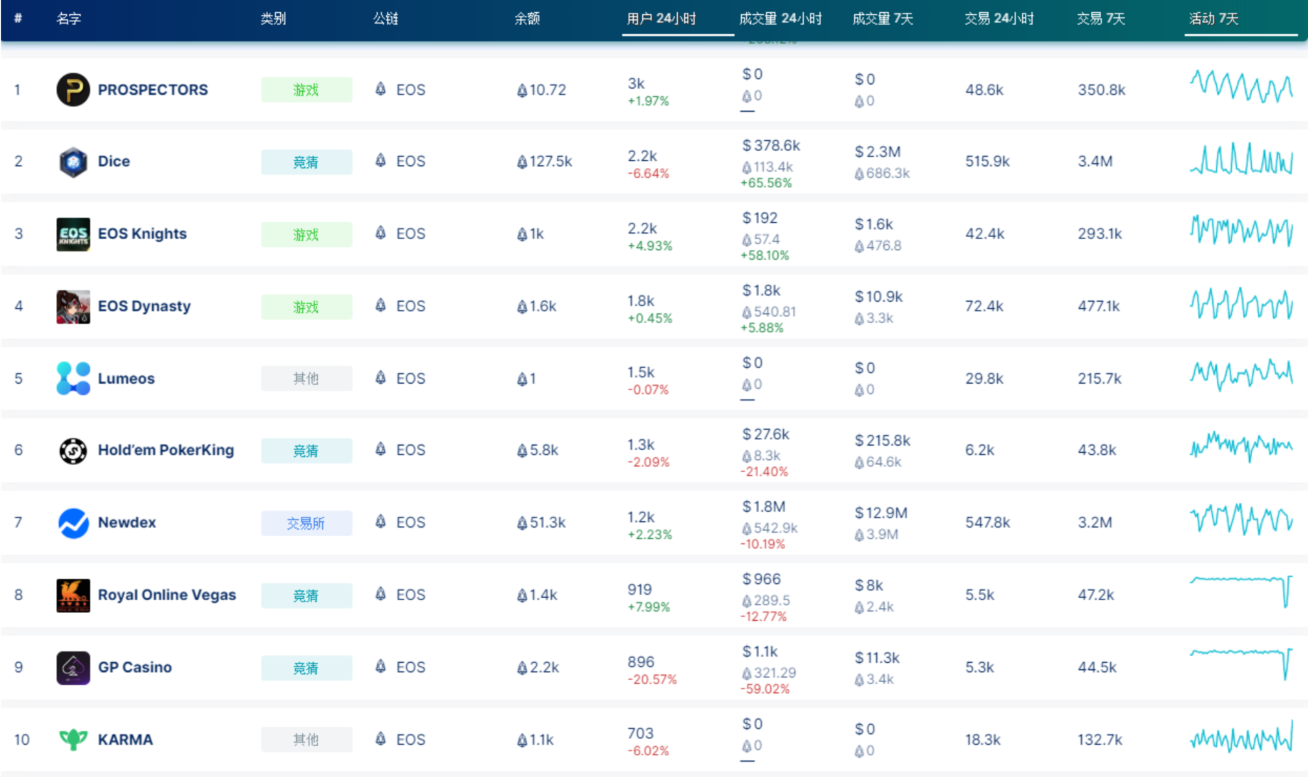Viewport: 1308px width, 777px height.
Task: Sort by 成交量 24小时 column header
Action: pyautogui.click(x=780, y=19)
